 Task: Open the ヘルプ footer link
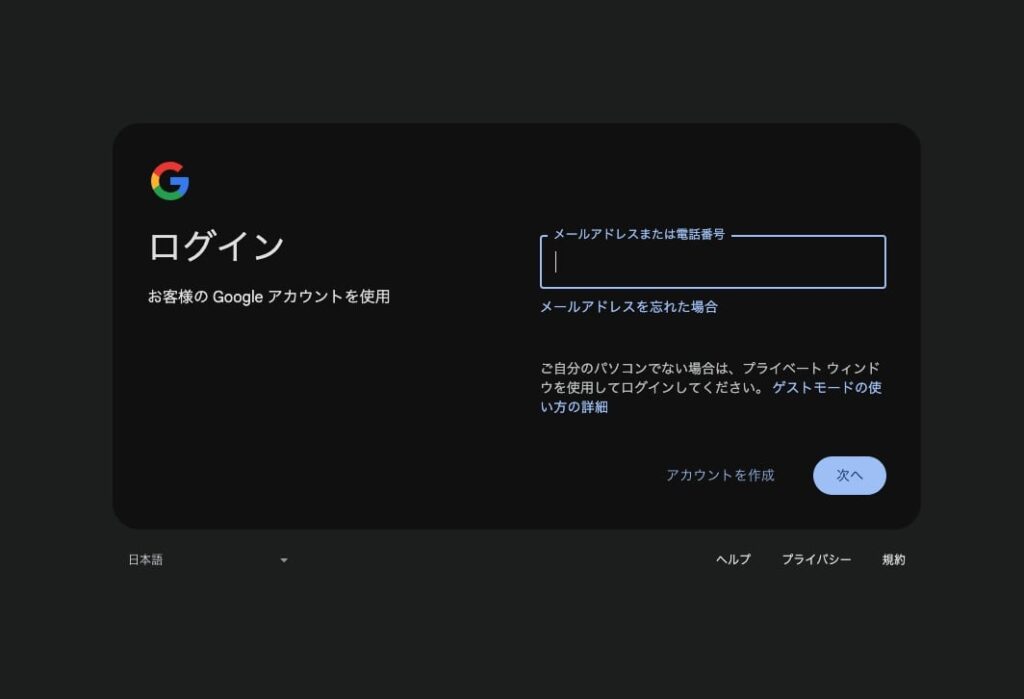click(x=733, y=560)
